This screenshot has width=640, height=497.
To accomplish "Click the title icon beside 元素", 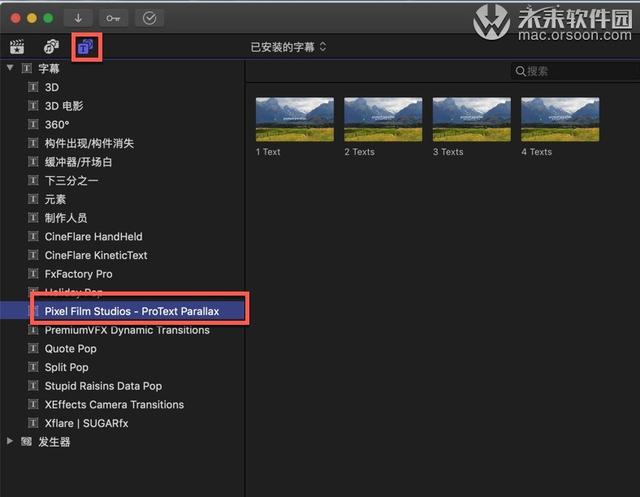I will pyautogui.click(x=33, y=199).
